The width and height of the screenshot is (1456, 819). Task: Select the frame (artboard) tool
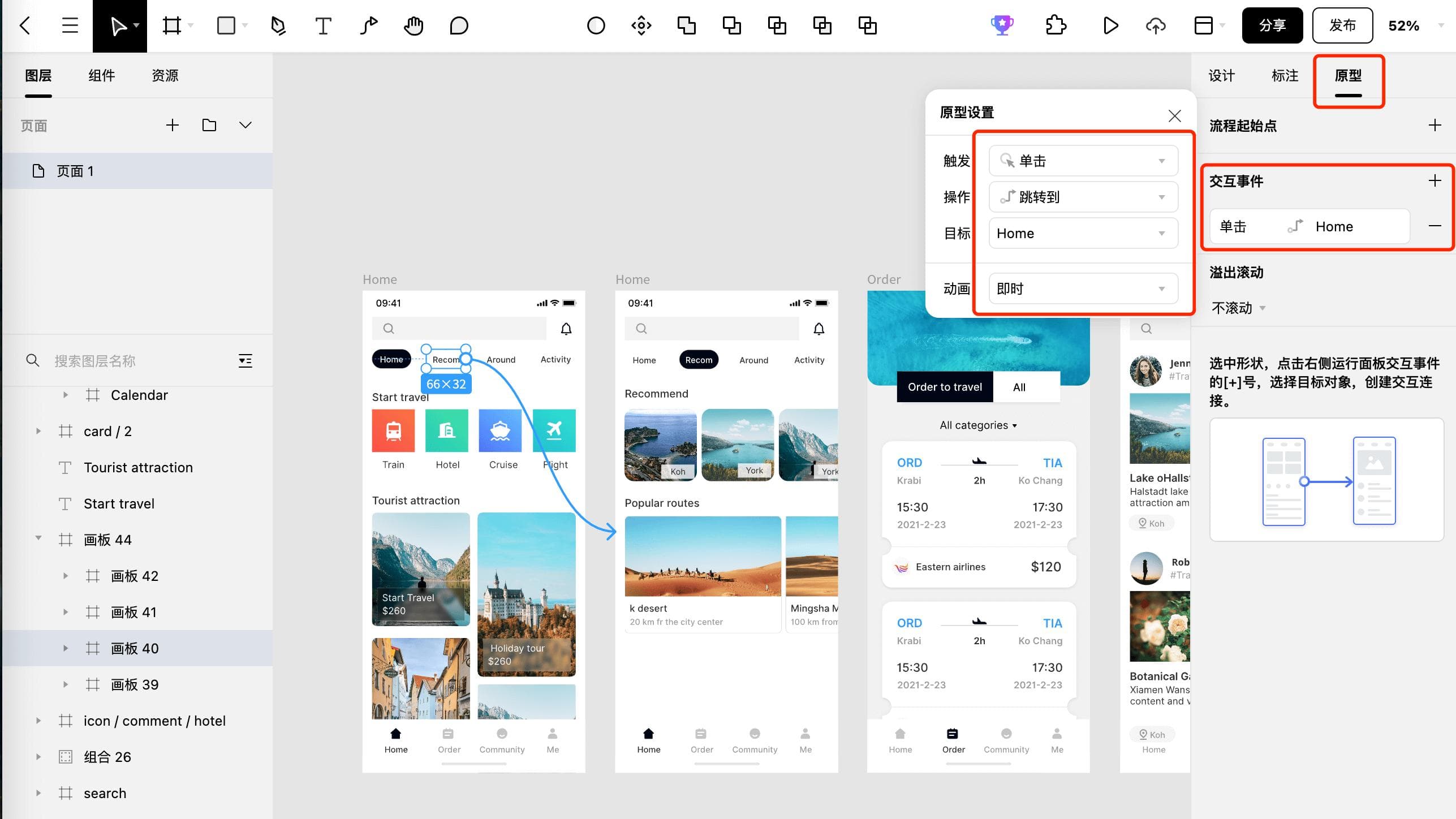click(172, 25)
